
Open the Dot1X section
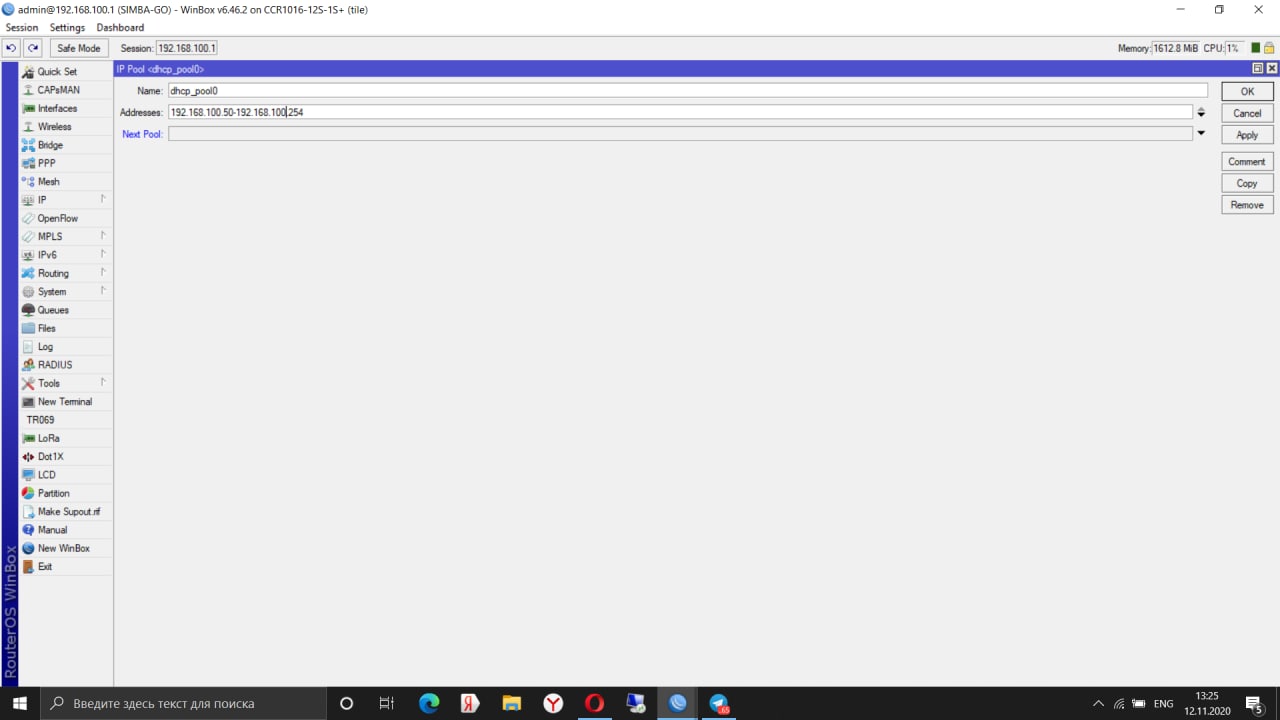click(66, 457)
